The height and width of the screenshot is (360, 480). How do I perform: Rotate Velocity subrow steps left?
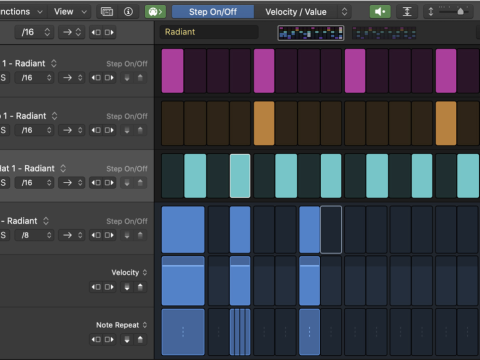point(96,287)
